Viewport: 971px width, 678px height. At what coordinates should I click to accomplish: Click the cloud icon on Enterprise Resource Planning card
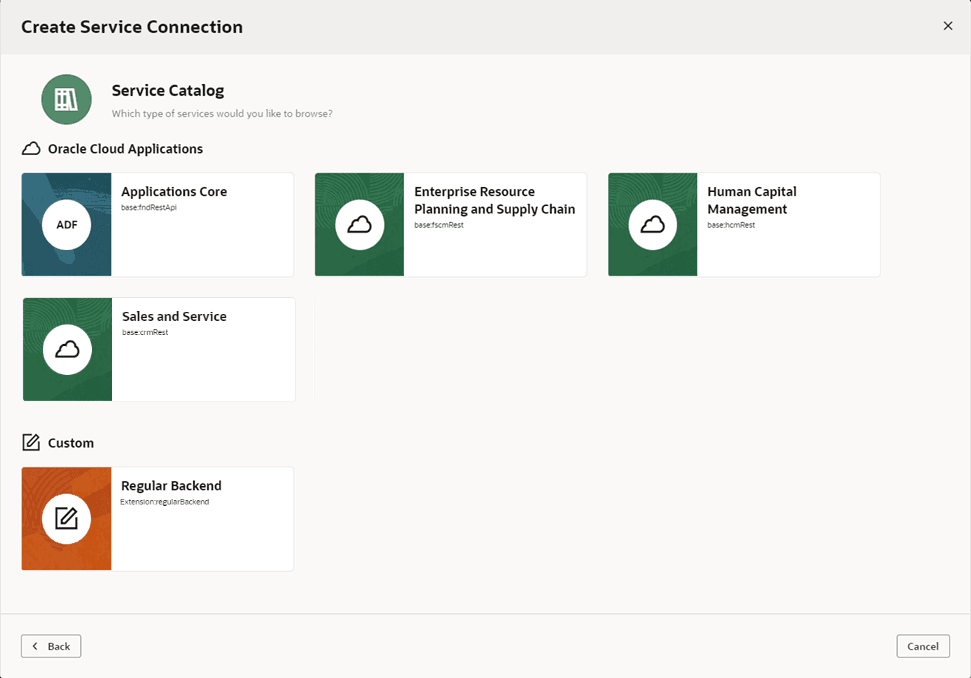[359, 225]
